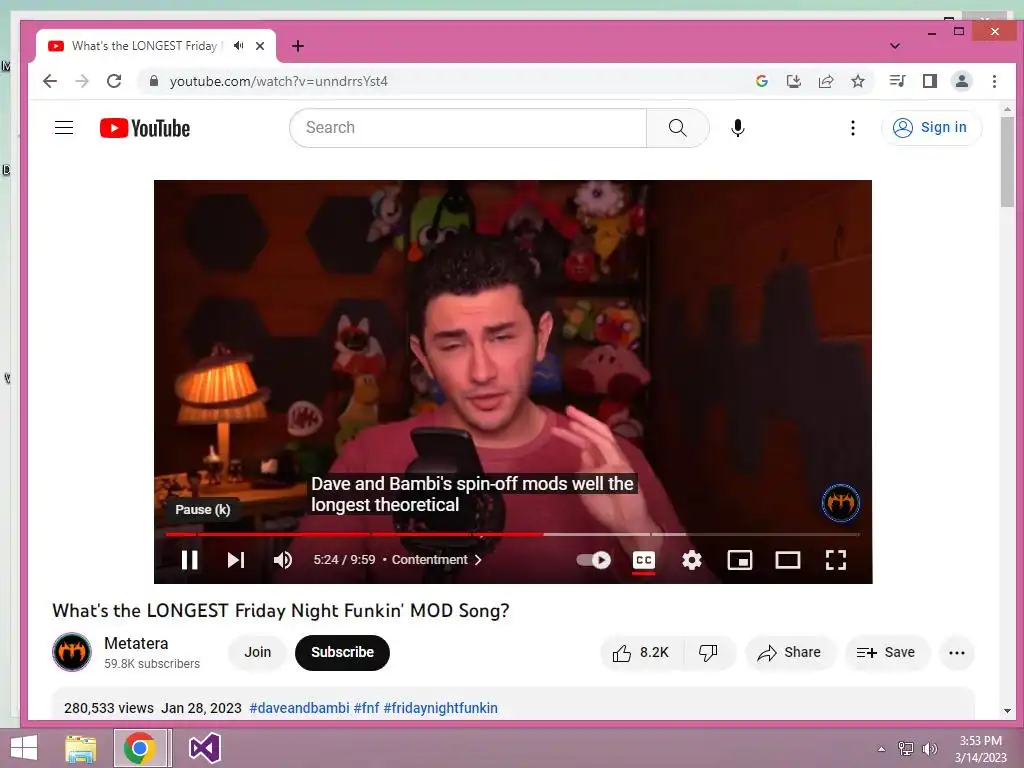The width and height of the screenshot is (1024, 768).
Task: Open the taskbar volume icon
Action: pyautogui.click(x=929, y=749)
